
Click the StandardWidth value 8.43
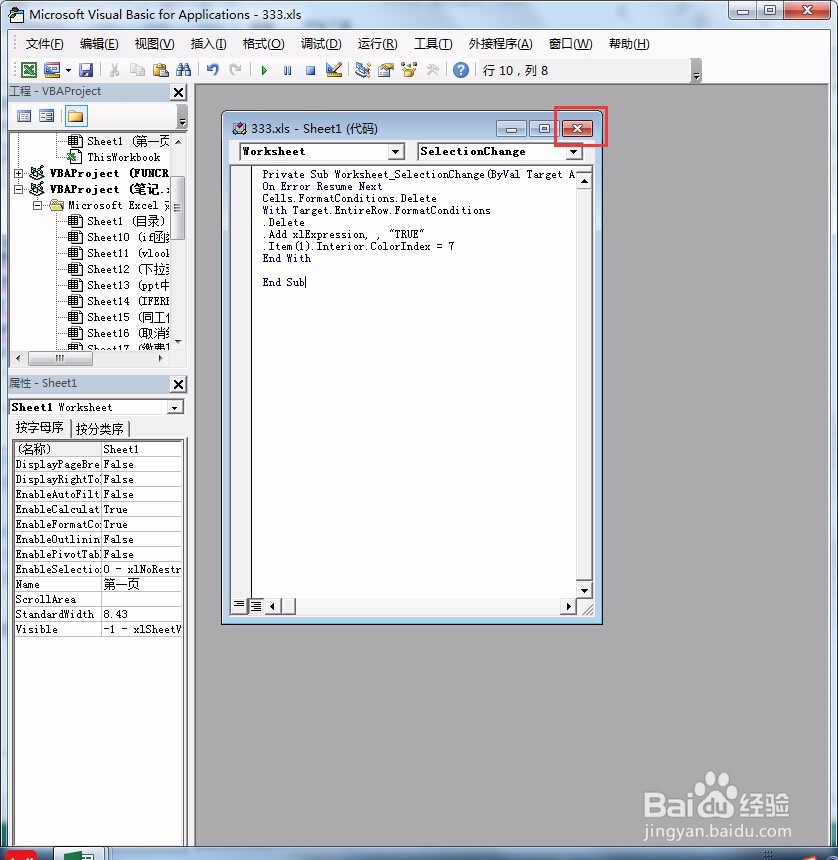(141, 614)
